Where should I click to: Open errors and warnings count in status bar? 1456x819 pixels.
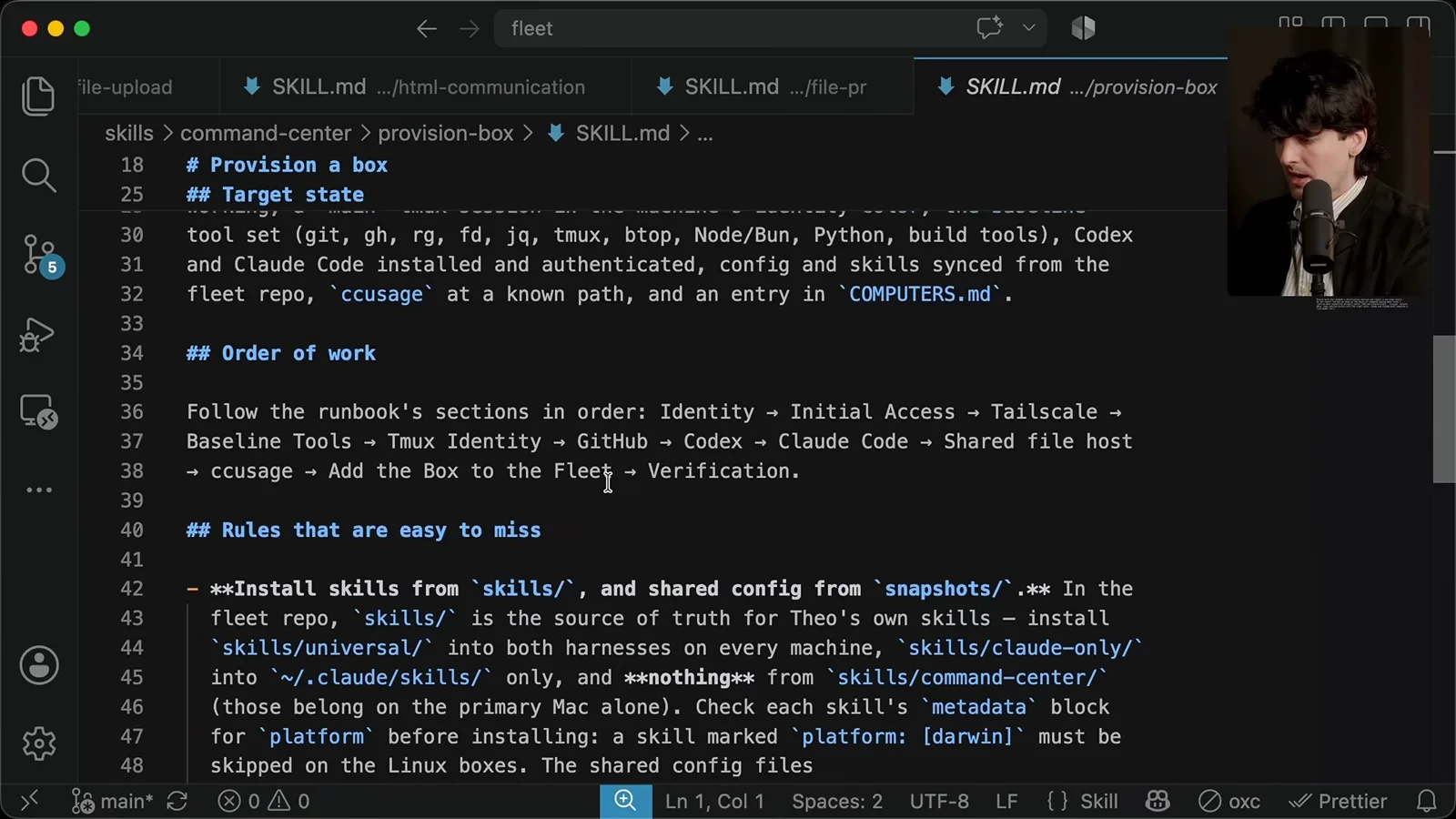264,801
